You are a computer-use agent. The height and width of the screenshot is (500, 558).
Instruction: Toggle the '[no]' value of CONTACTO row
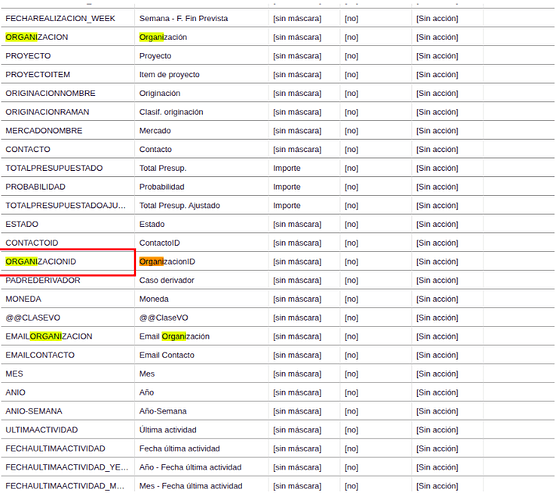351,149
